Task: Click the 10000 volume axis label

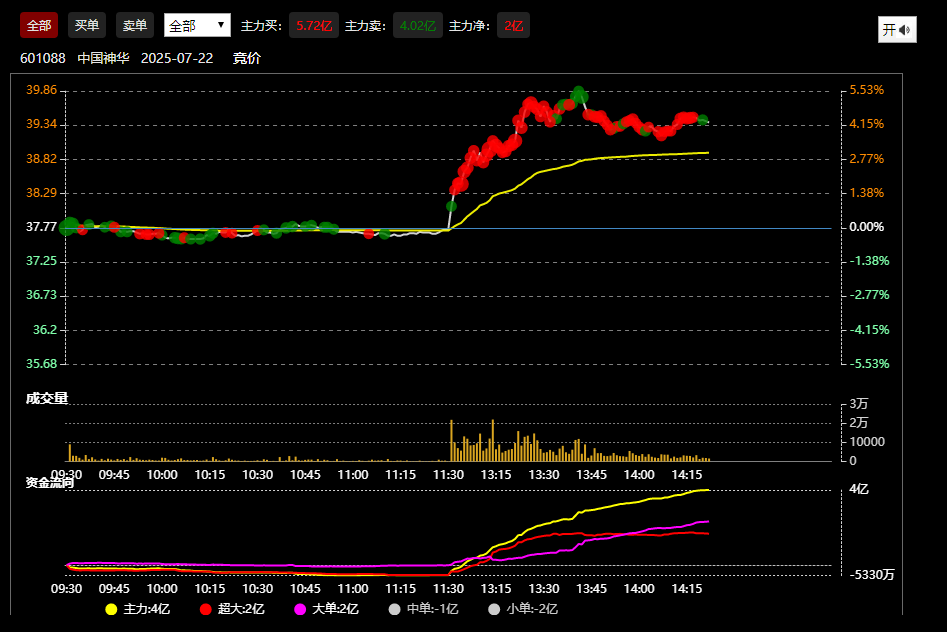Action: coord(867,442)
